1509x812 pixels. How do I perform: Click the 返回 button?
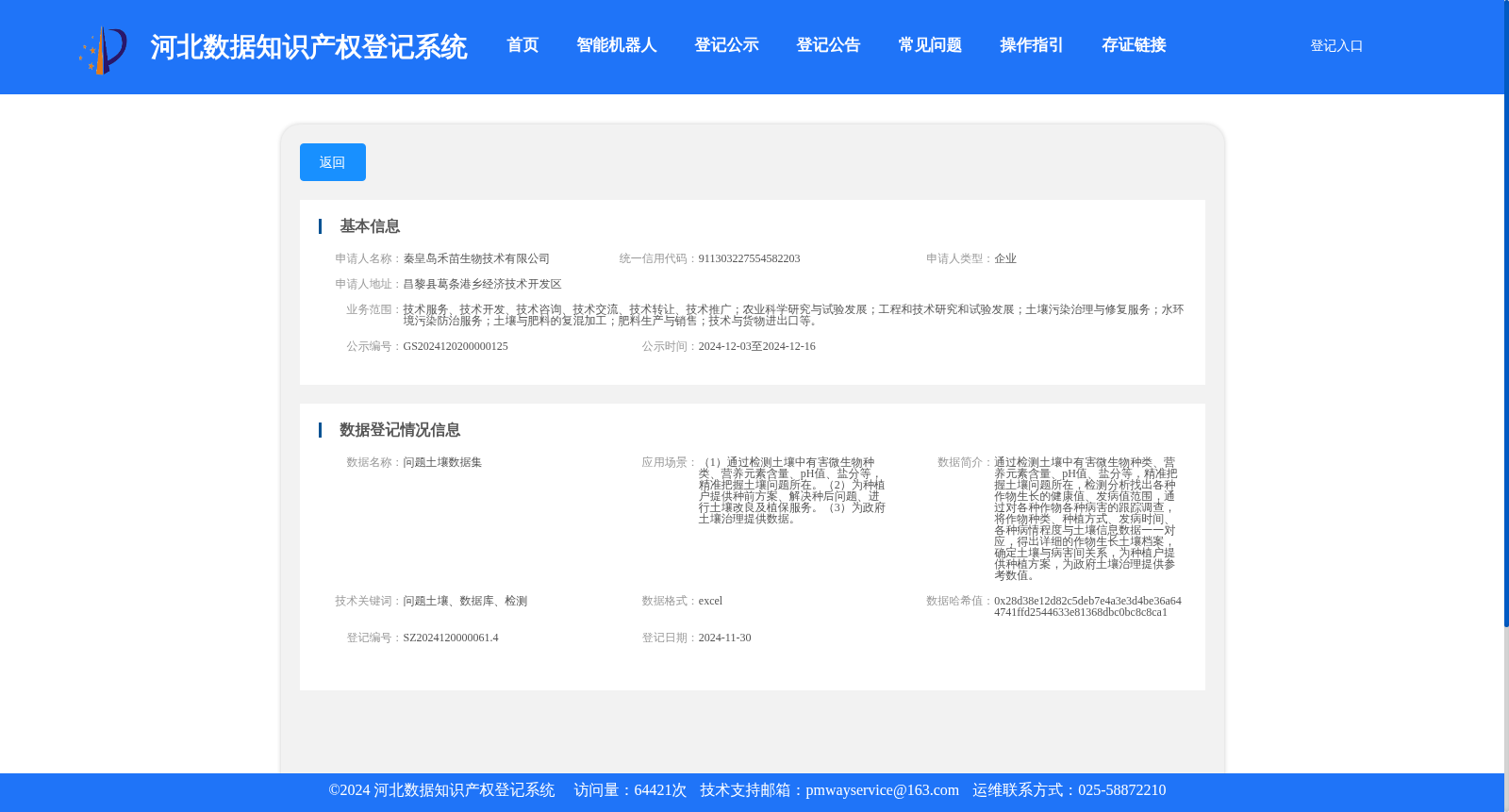(333, 162)
